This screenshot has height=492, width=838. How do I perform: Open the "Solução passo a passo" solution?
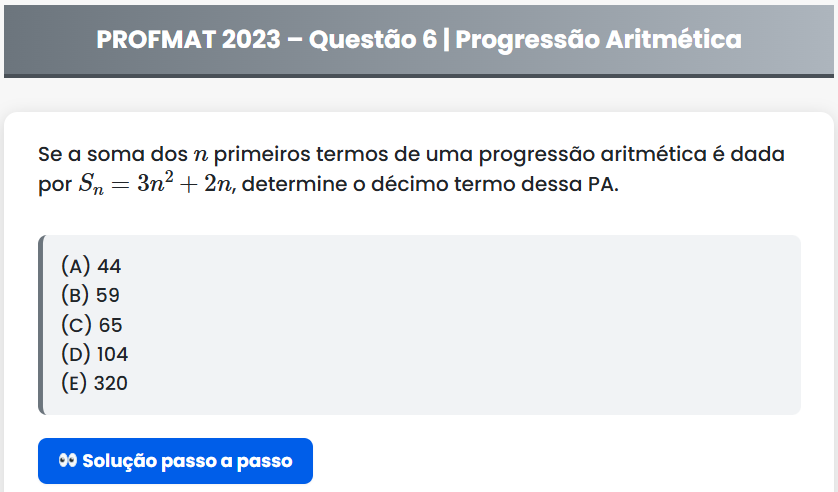coord(176,461)
